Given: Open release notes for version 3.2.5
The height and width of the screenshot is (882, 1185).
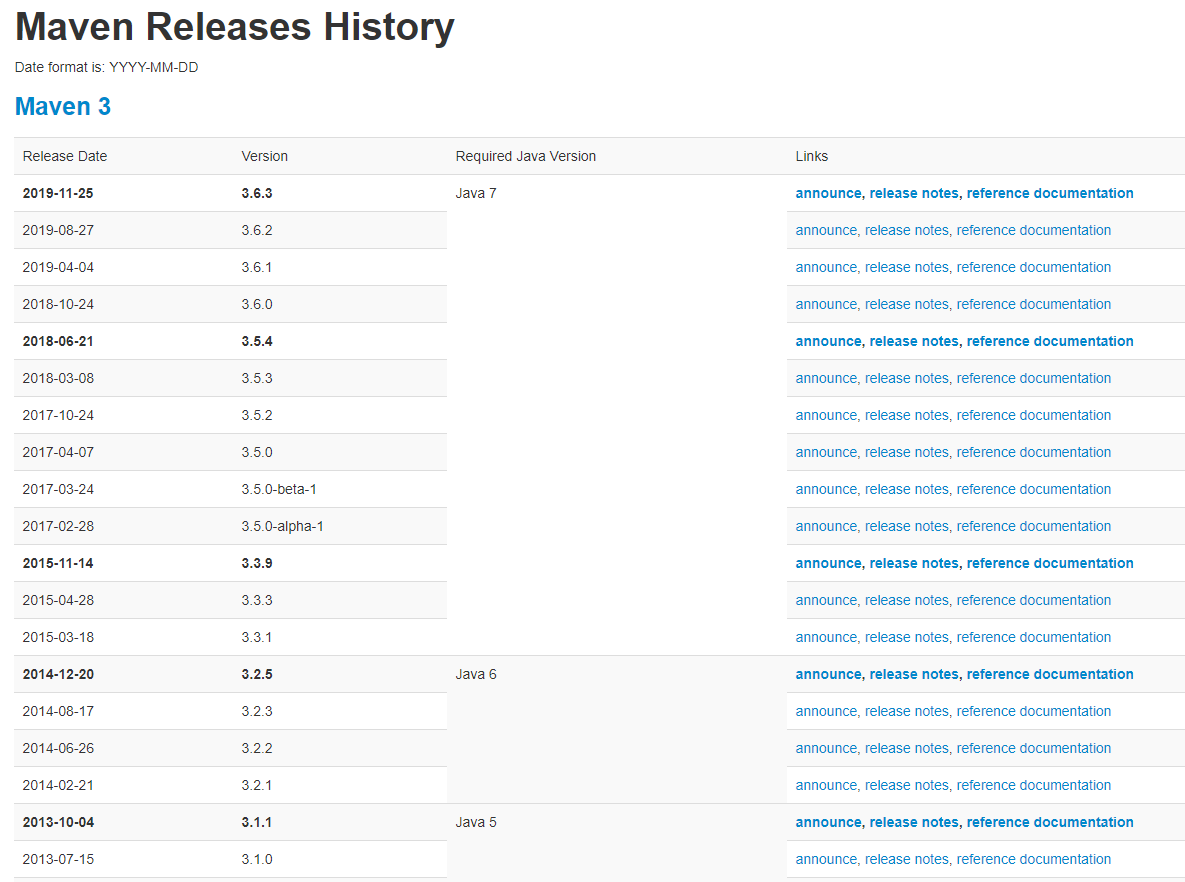Looking at the screenshot, I should click(914, 675).
